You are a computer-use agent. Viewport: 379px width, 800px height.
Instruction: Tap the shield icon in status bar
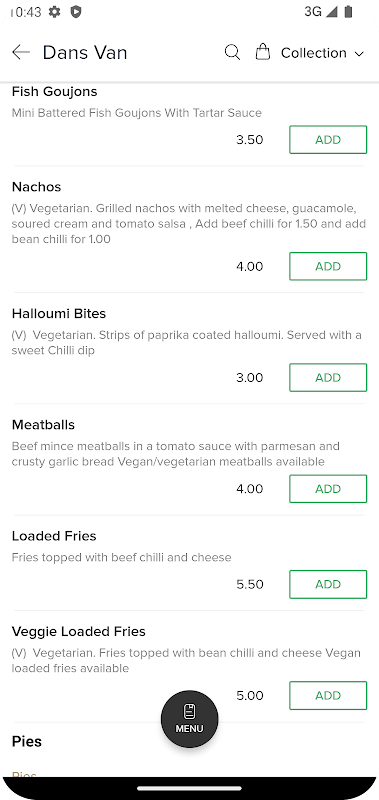76,12
